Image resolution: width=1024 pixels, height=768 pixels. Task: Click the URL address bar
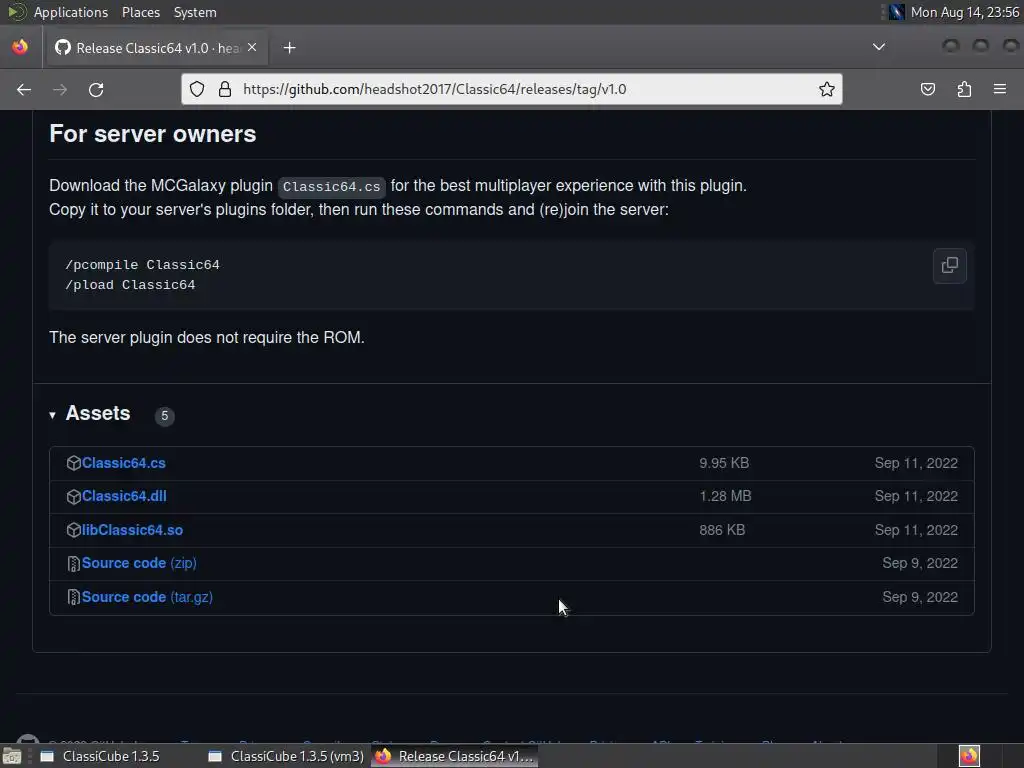tap(511, 89)
